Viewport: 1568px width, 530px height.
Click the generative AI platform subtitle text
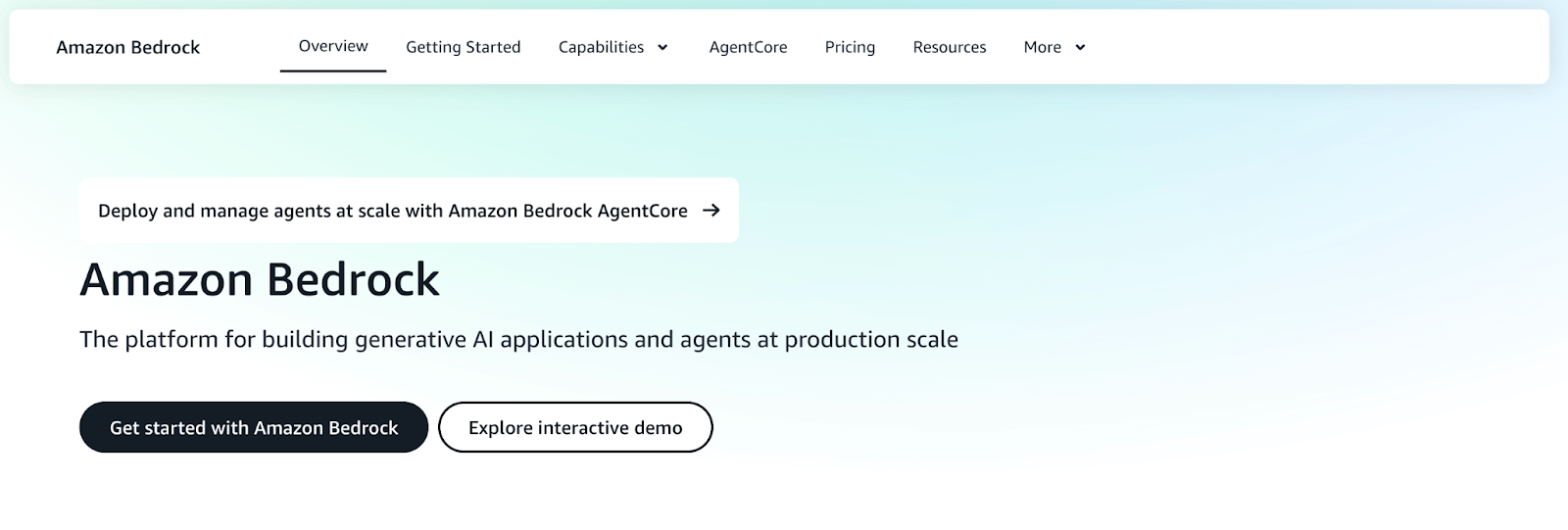pos(518,340)
